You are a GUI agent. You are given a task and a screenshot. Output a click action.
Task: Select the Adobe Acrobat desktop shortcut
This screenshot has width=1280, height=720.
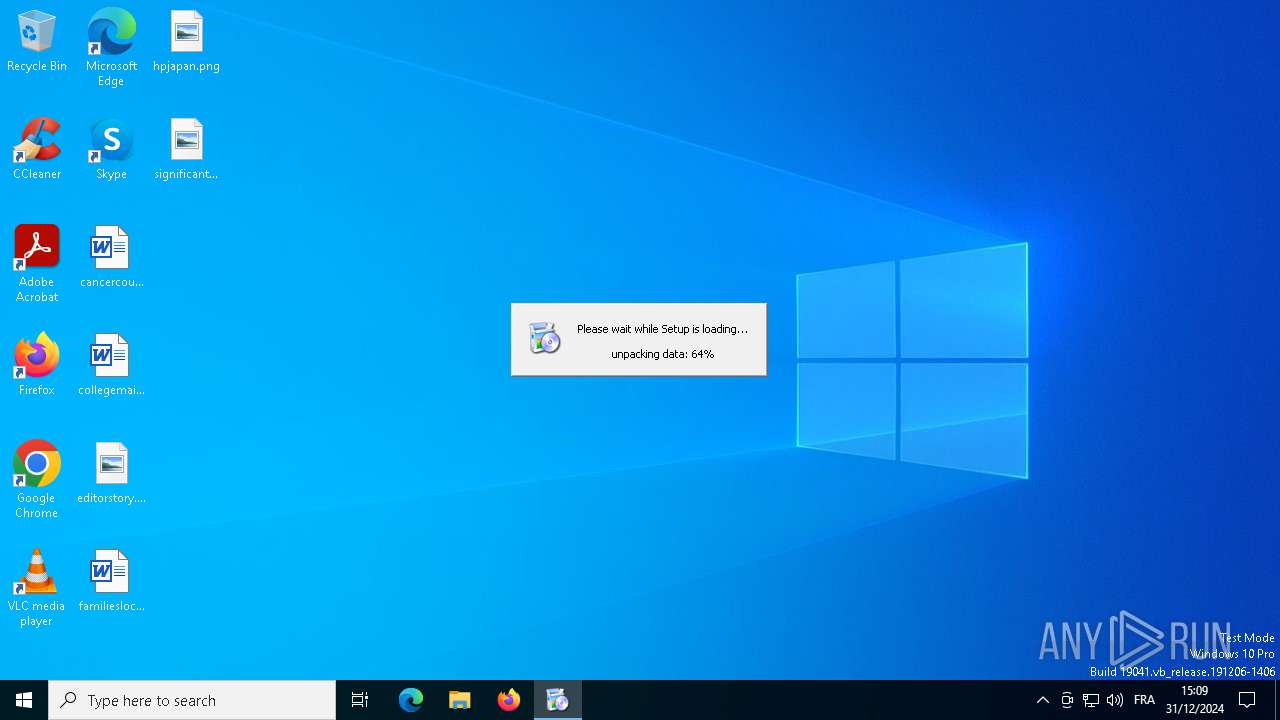click(37, 264)
